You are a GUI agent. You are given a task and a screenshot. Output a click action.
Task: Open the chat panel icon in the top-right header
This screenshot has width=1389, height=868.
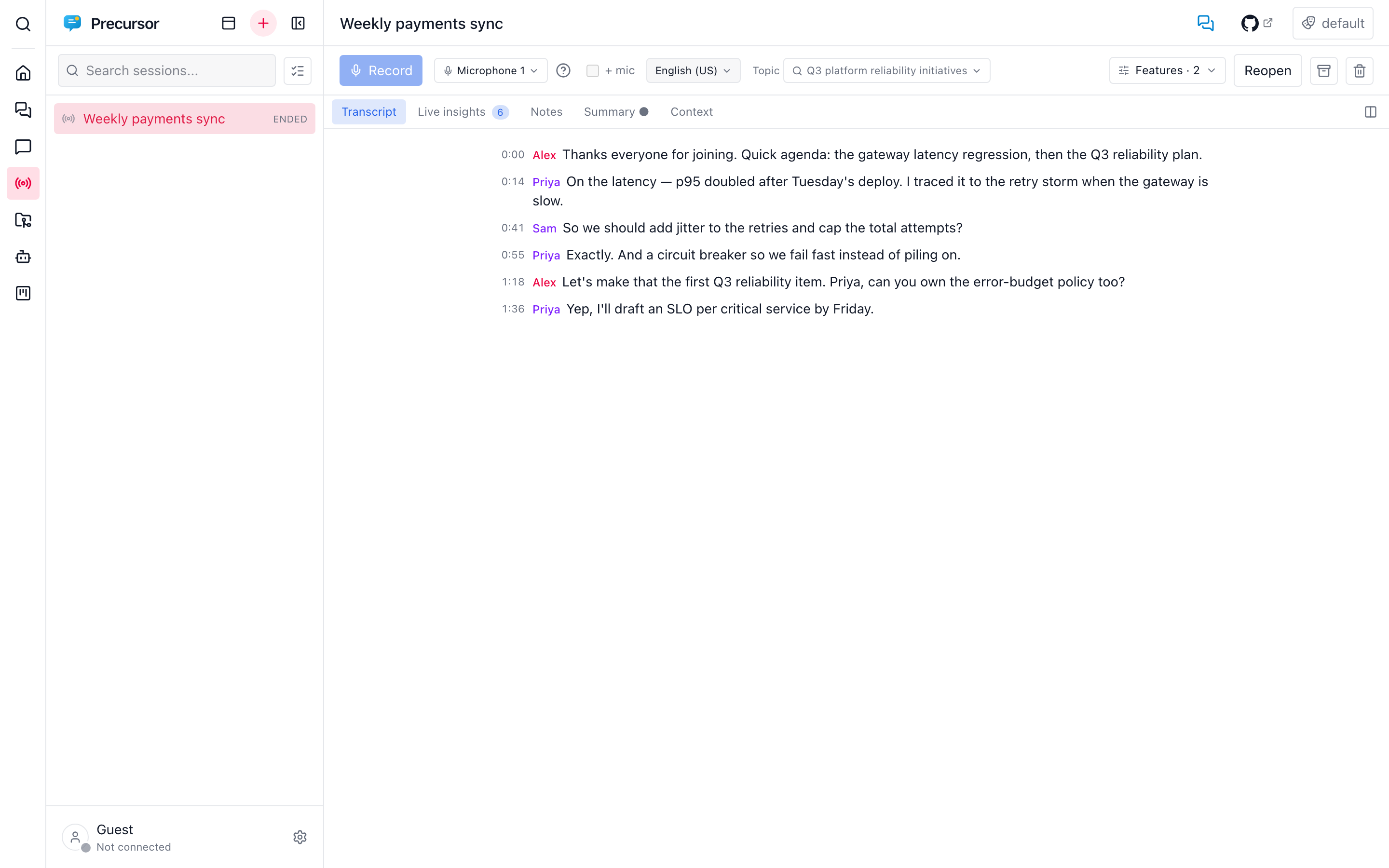pyautogui.click(x=1205, y=24)
